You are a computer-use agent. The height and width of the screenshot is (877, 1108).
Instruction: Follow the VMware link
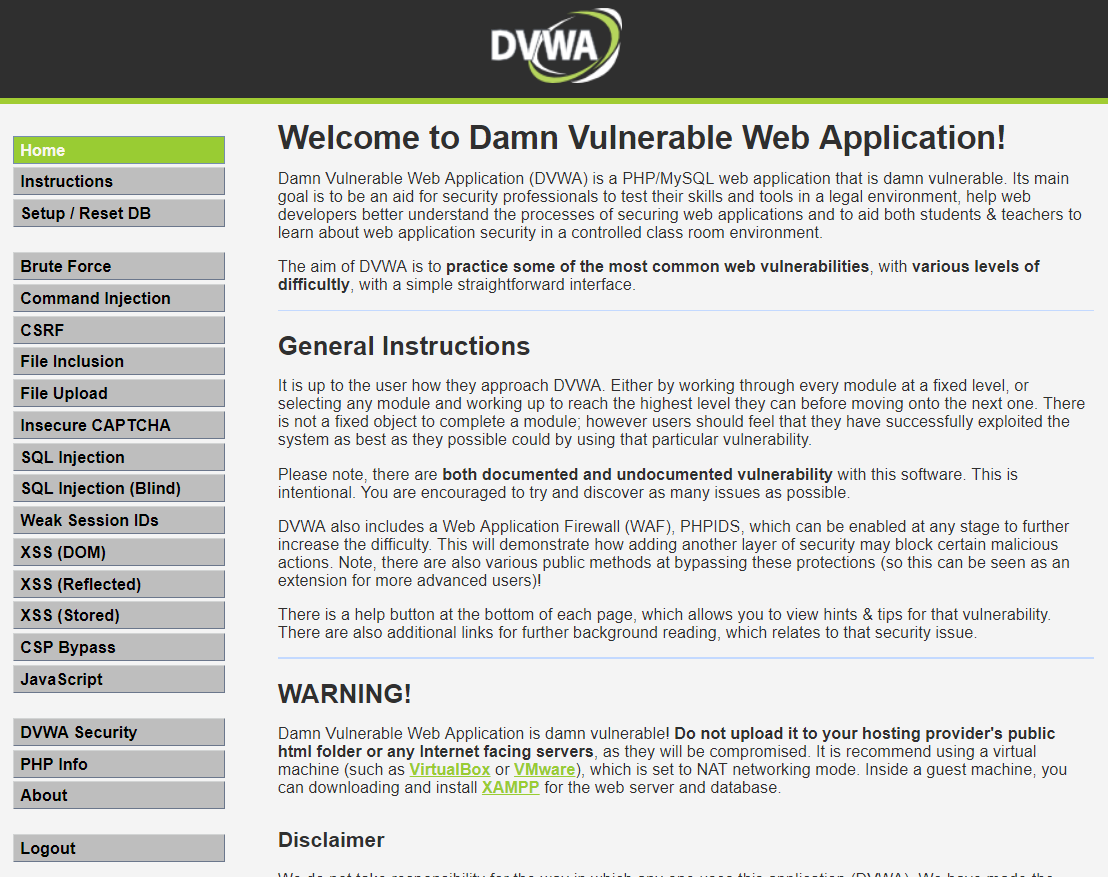tap(544, 770)
